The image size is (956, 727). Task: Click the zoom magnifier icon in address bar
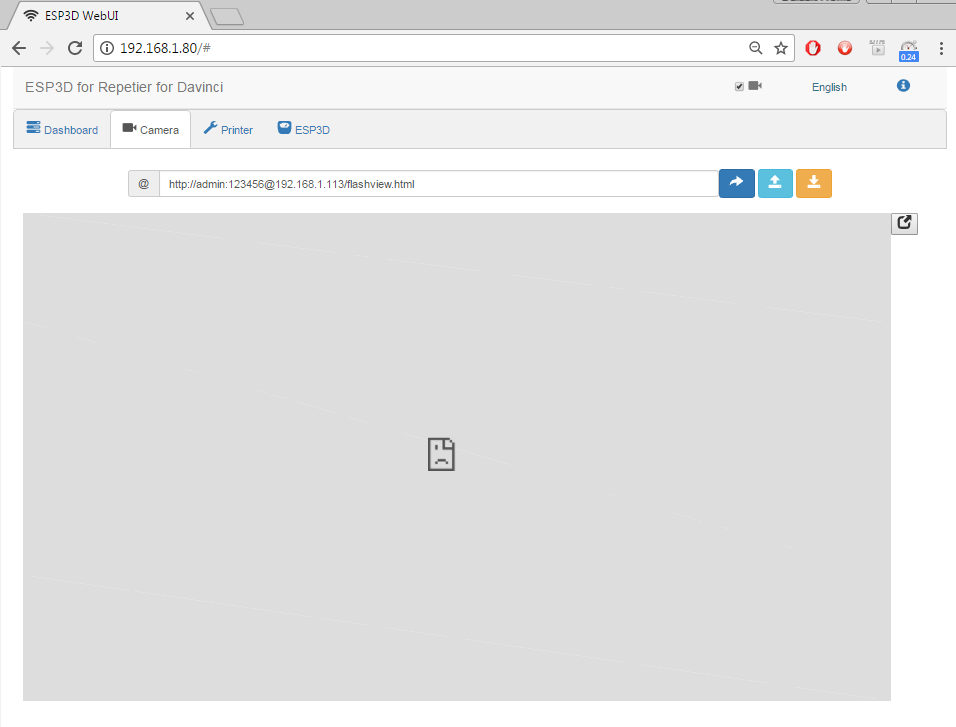tap(756, 48)
